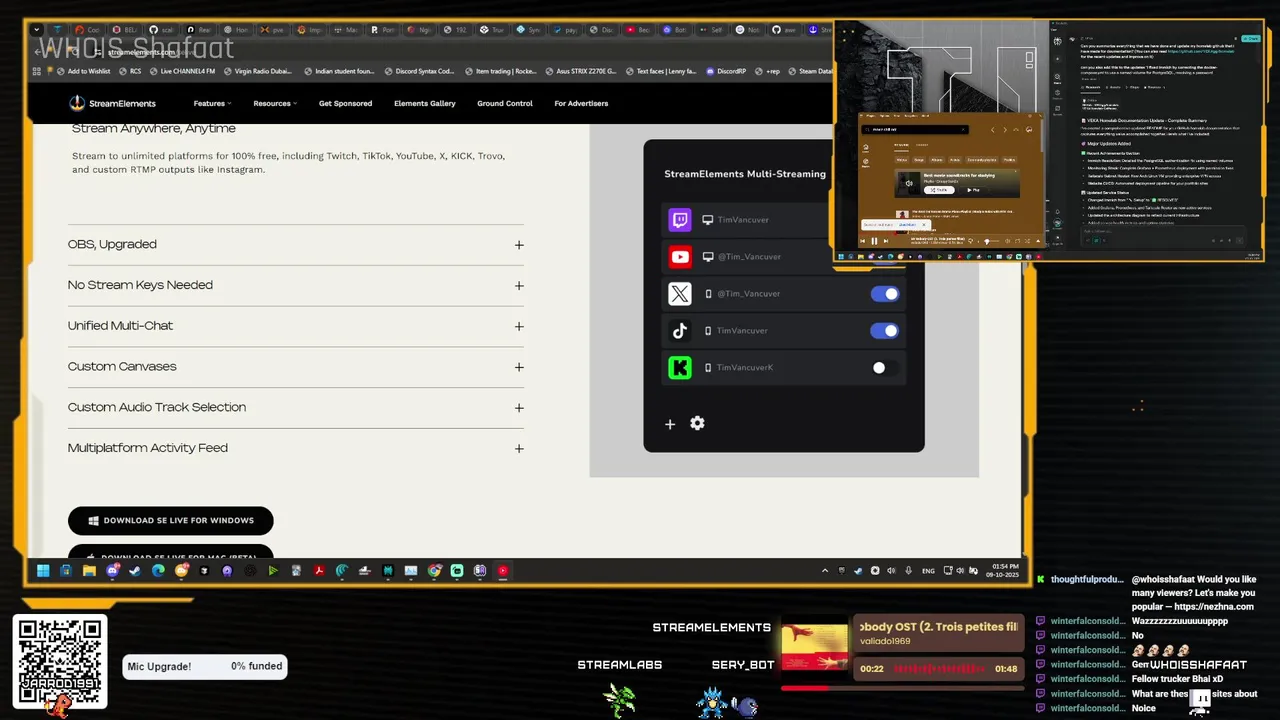Click the @Tim_Vancuver label in the YouTube row
The image size is (1280, 720).
pos(749,257)
